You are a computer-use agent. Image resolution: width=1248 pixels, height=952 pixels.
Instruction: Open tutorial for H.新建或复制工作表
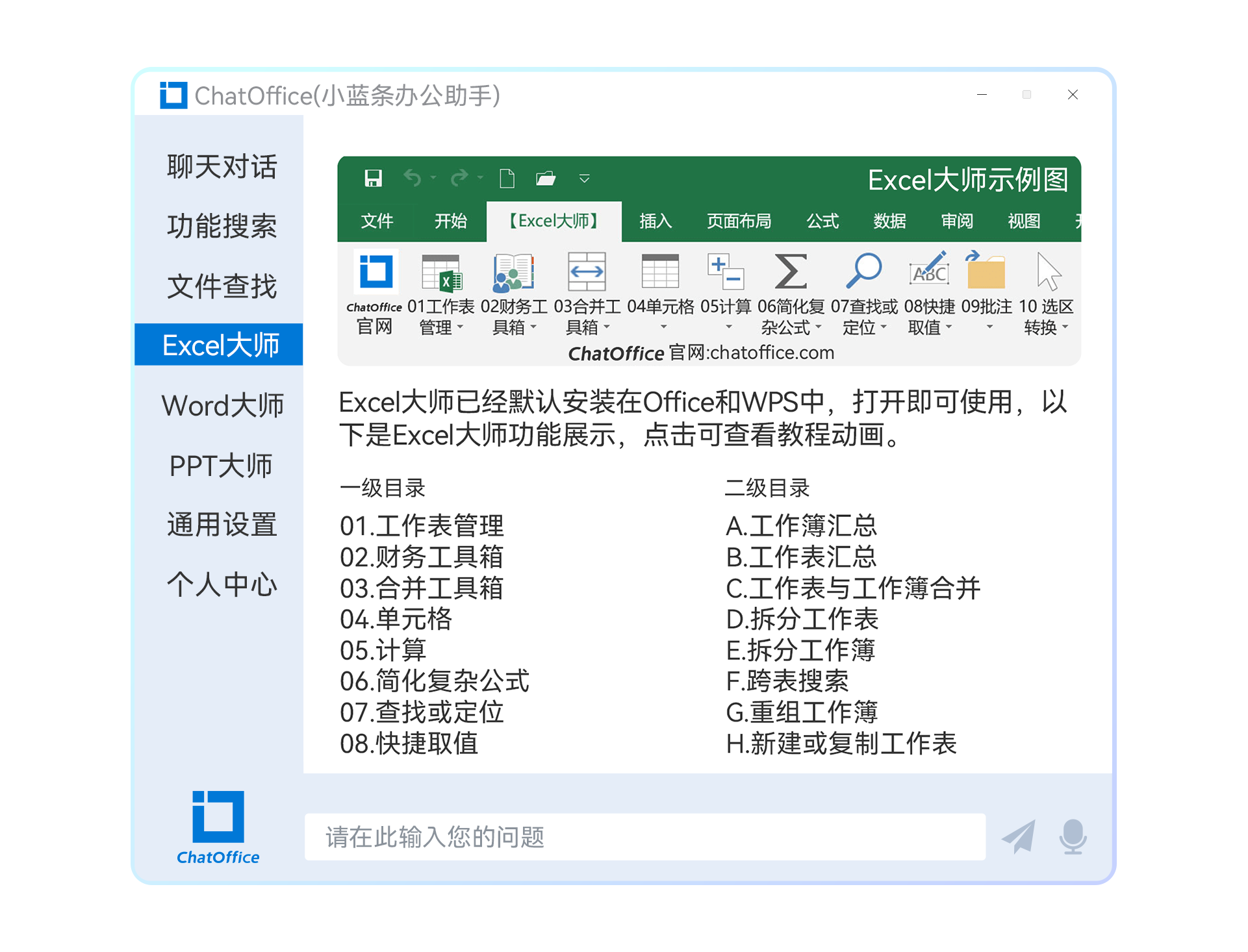[x=841, y=744]
